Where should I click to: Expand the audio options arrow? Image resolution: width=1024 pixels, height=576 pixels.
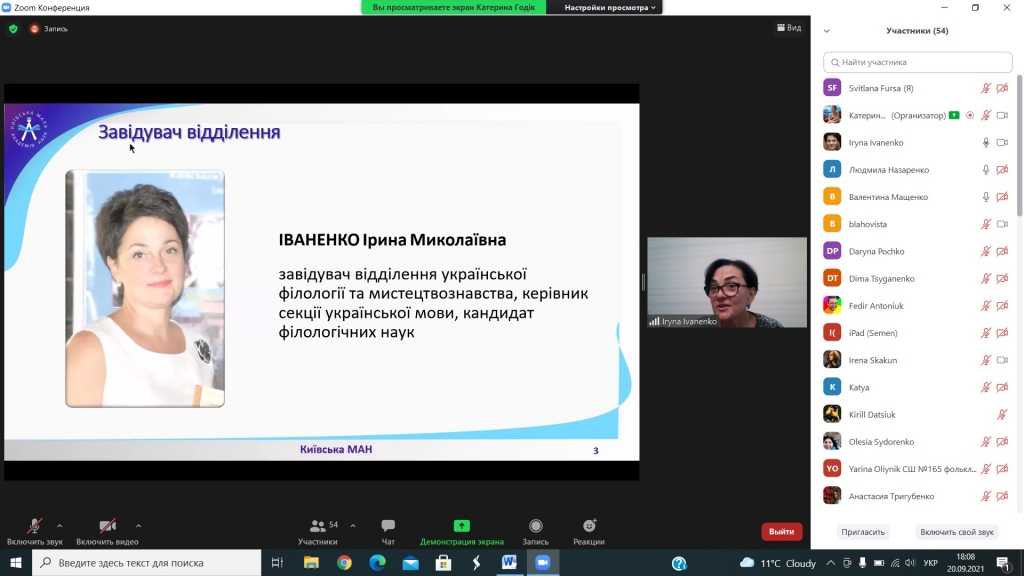click(60, 525)
